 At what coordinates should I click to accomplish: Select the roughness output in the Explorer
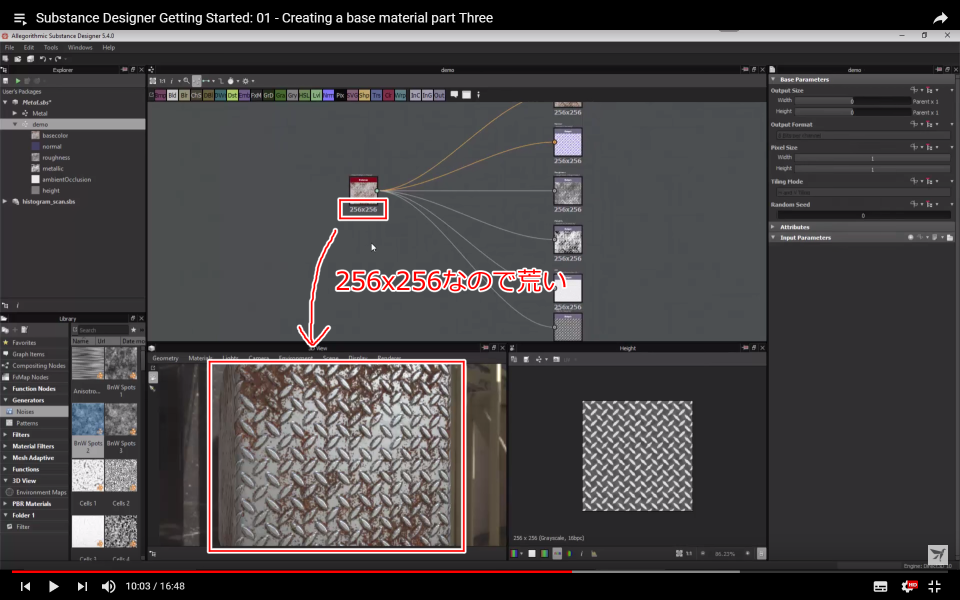[56, 157]
